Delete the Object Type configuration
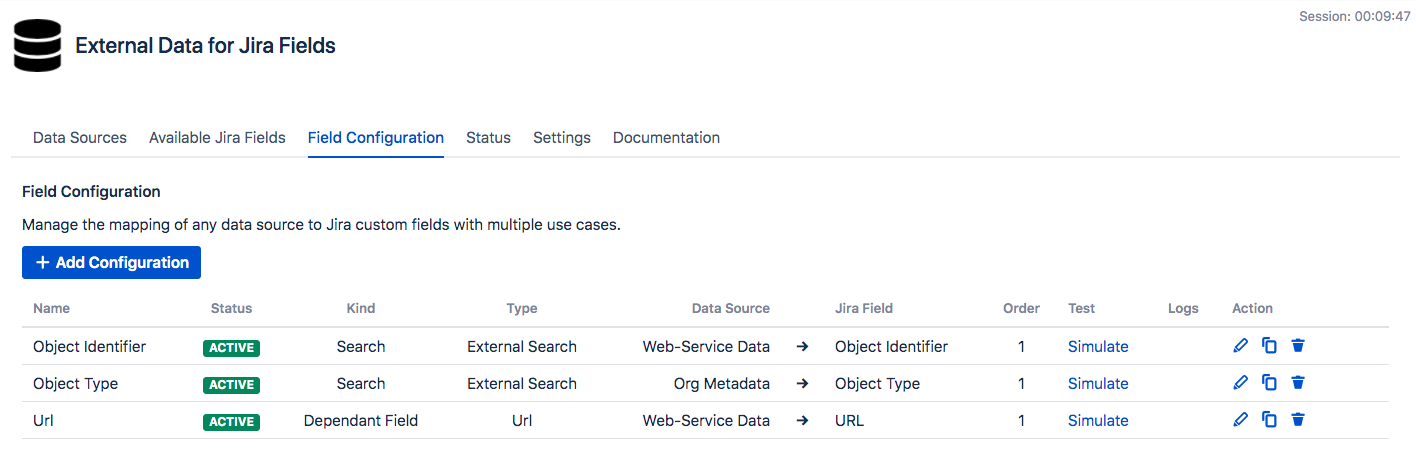Viewport: 1416px width, 469px height. [1298, 383]
